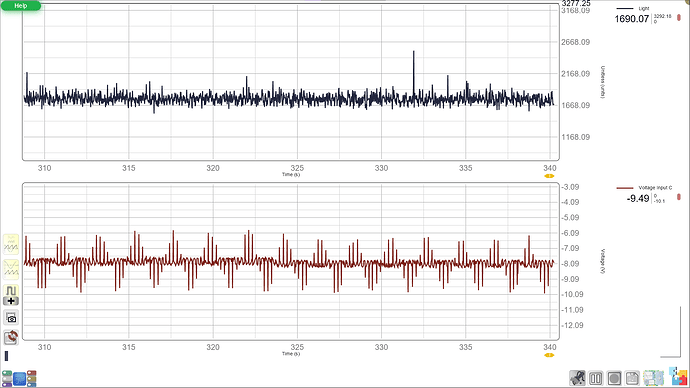Screen dimensions: 690x388
Task: Click the yellow marker under the Light graph
Action: [549, 176]
